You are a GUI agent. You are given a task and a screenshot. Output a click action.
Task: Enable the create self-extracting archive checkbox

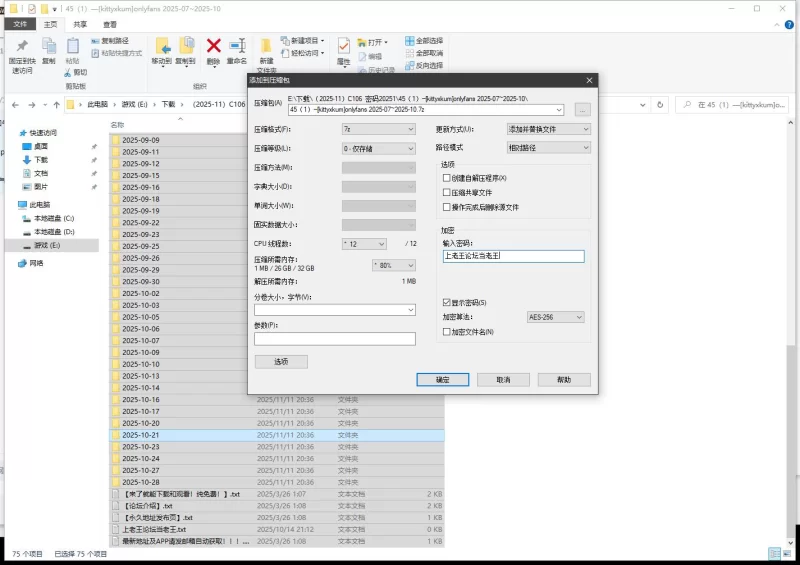(x=447, y=178)
